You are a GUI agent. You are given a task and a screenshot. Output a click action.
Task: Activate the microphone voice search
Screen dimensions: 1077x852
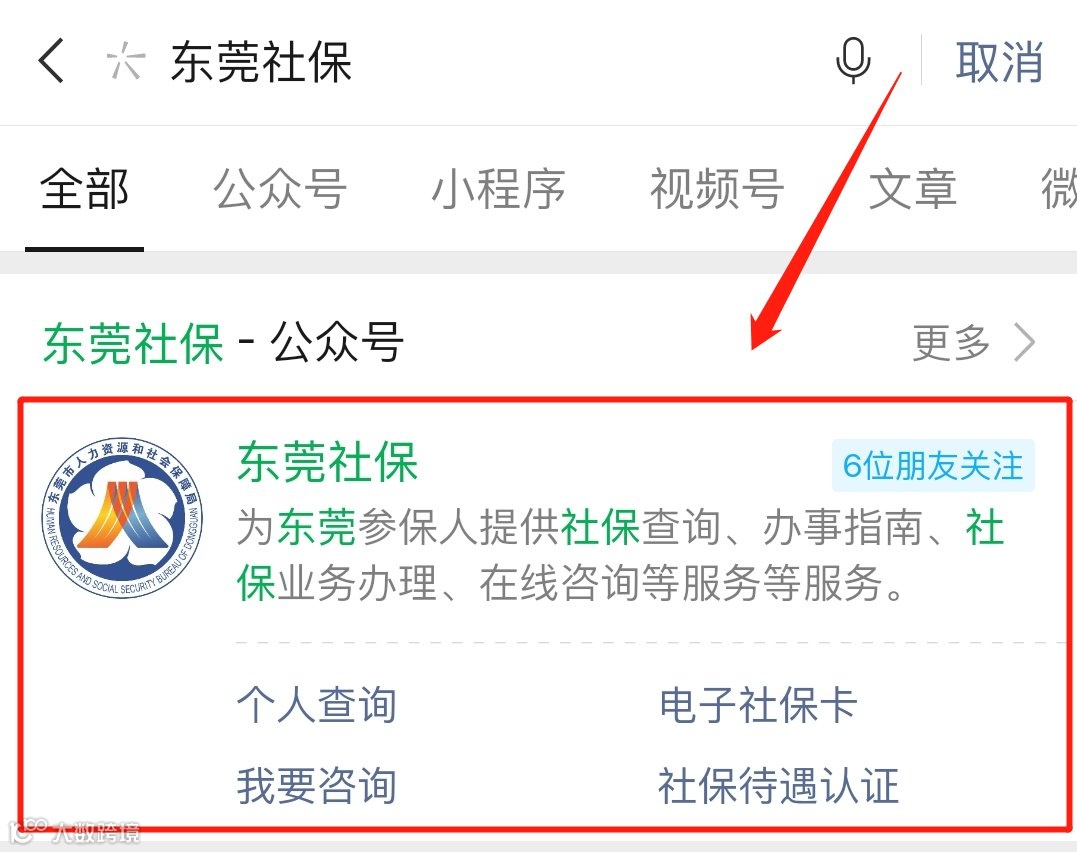tap(853, 60)
